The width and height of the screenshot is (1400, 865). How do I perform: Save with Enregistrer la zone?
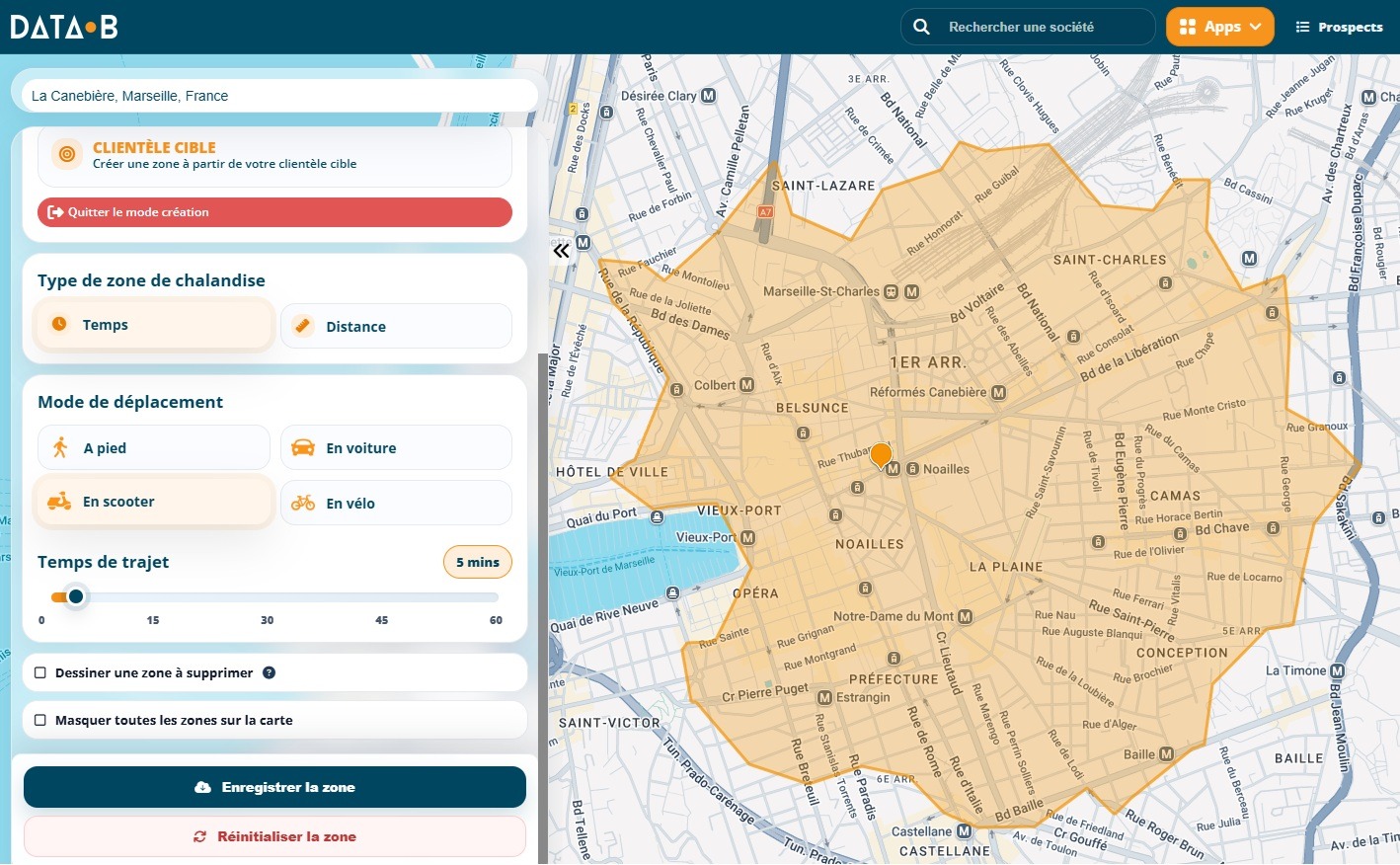tap(274, 787)
